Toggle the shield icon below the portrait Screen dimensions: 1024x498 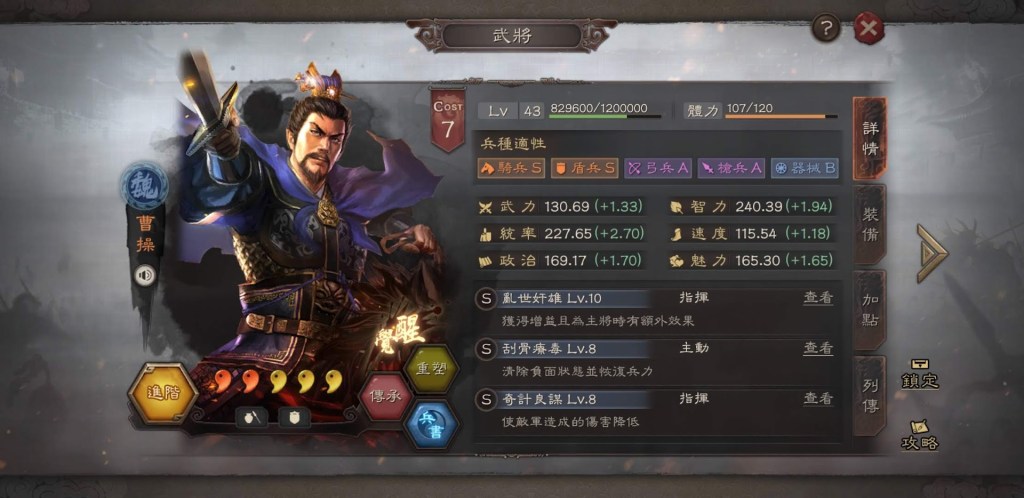tap(295, 418)
